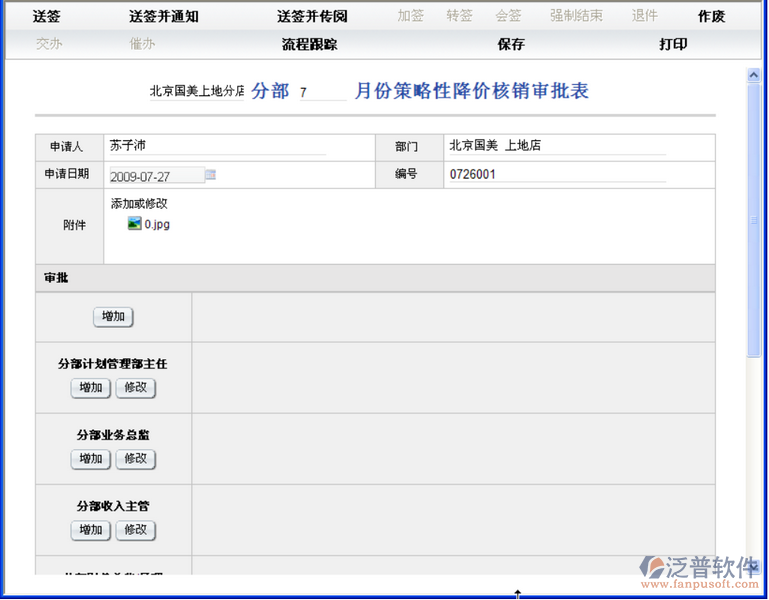This screenshot has height=600, width=769.
Task: Click 送签 in the toolbar
Action: pos(47,16)
